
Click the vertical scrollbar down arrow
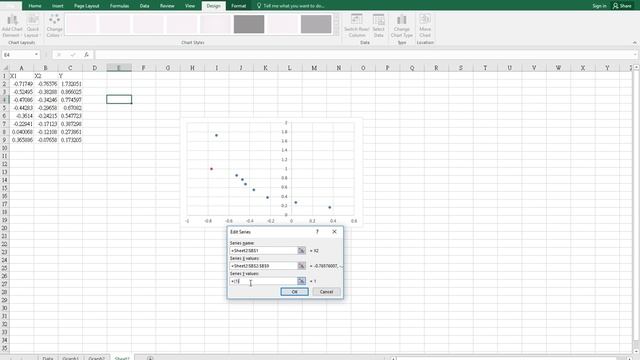pyautogui.click(x=636, y=352)
